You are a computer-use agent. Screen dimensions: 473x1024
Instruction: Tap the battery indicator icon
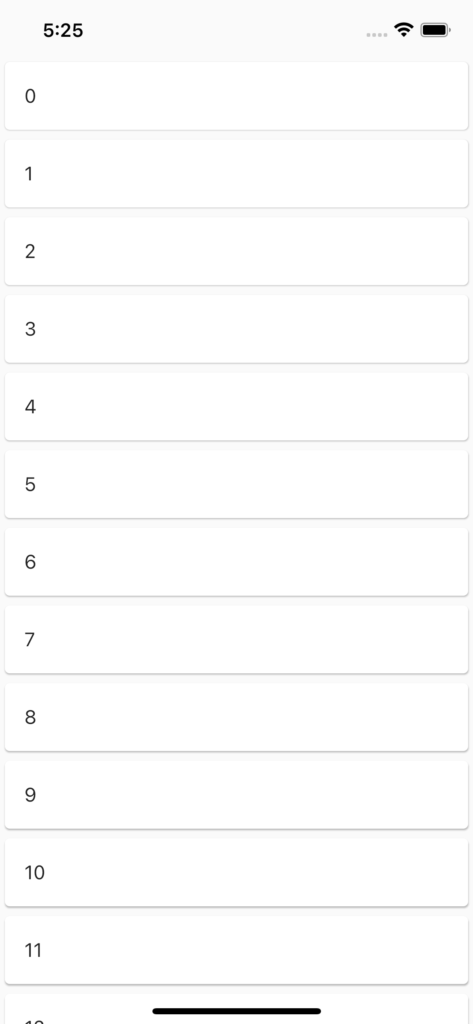point(435,30)
